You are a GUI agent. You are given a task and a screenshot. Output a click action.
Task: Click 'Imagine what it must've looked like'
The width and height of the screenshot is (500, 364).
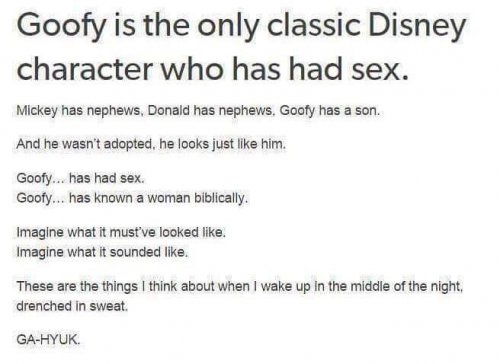(x=121, y=232)
